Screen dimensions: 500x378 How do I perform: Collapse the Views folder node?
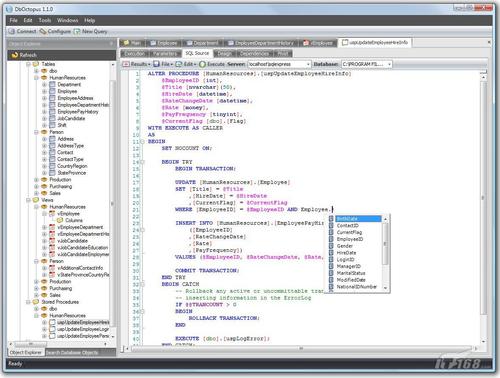point(29,200)
